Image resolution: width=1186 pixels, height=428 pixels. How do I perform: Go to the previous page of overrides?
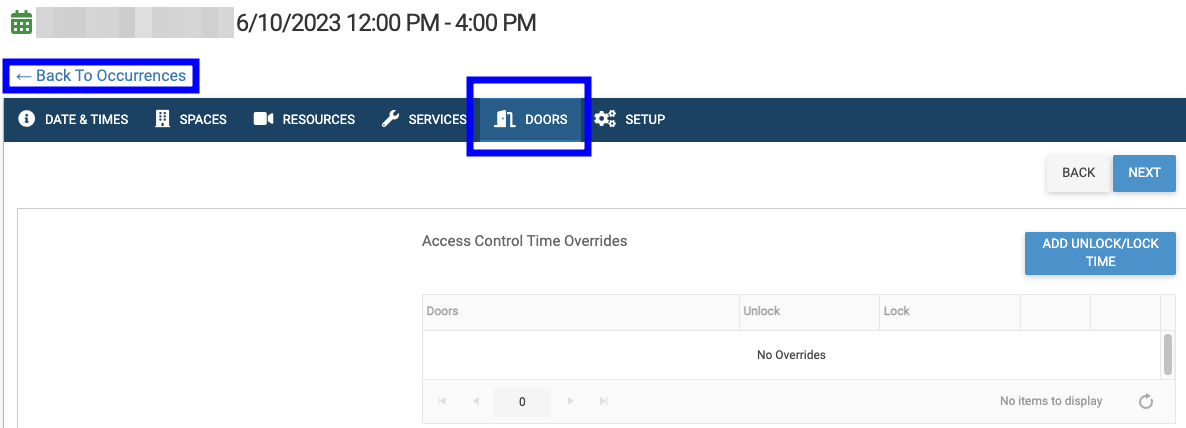476,401
